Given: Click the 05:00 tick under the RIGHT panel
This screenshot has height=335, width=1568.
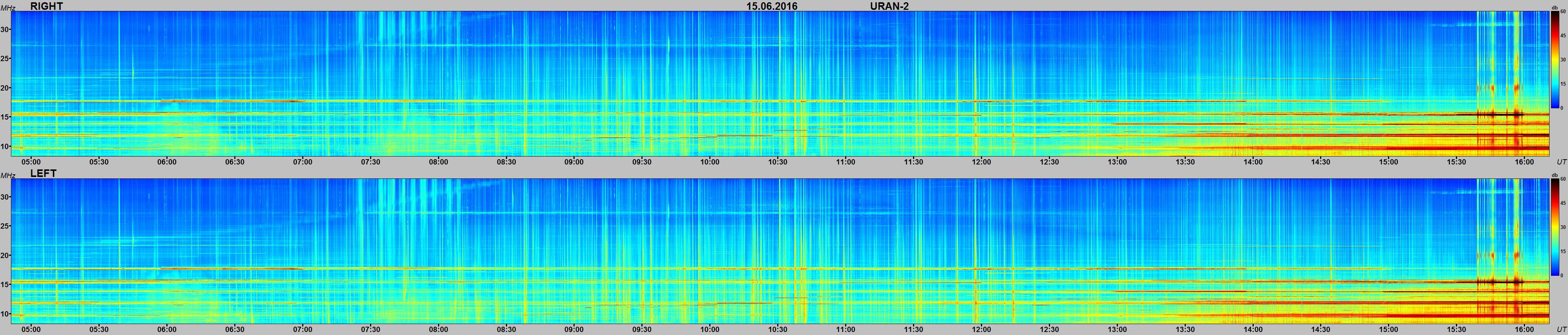Looking at the screenshot, I should tap(31, 162).
